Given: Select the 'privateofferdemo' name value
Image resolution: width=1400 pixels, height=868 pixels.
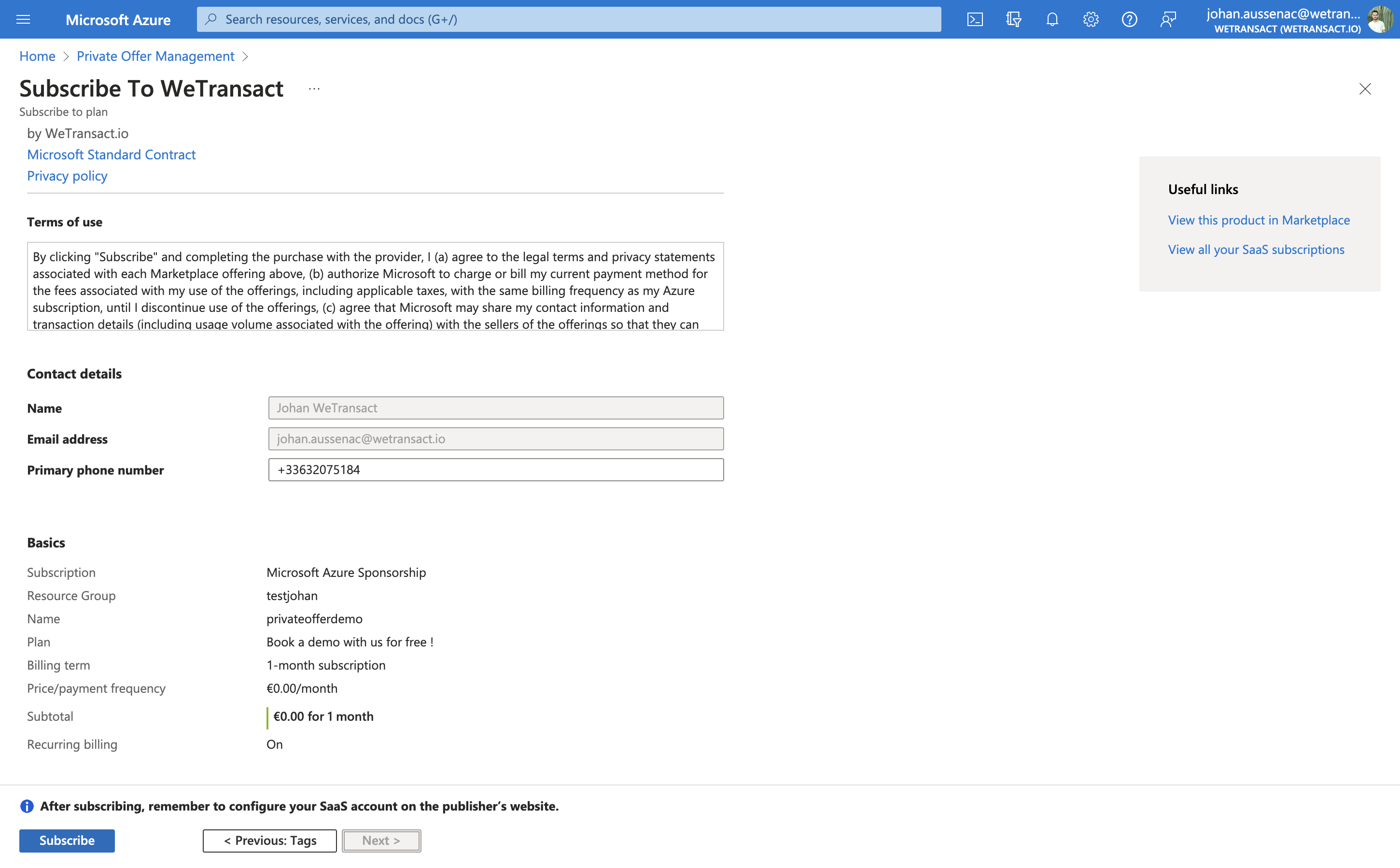Looking at the screenshot, I should 315,619.
